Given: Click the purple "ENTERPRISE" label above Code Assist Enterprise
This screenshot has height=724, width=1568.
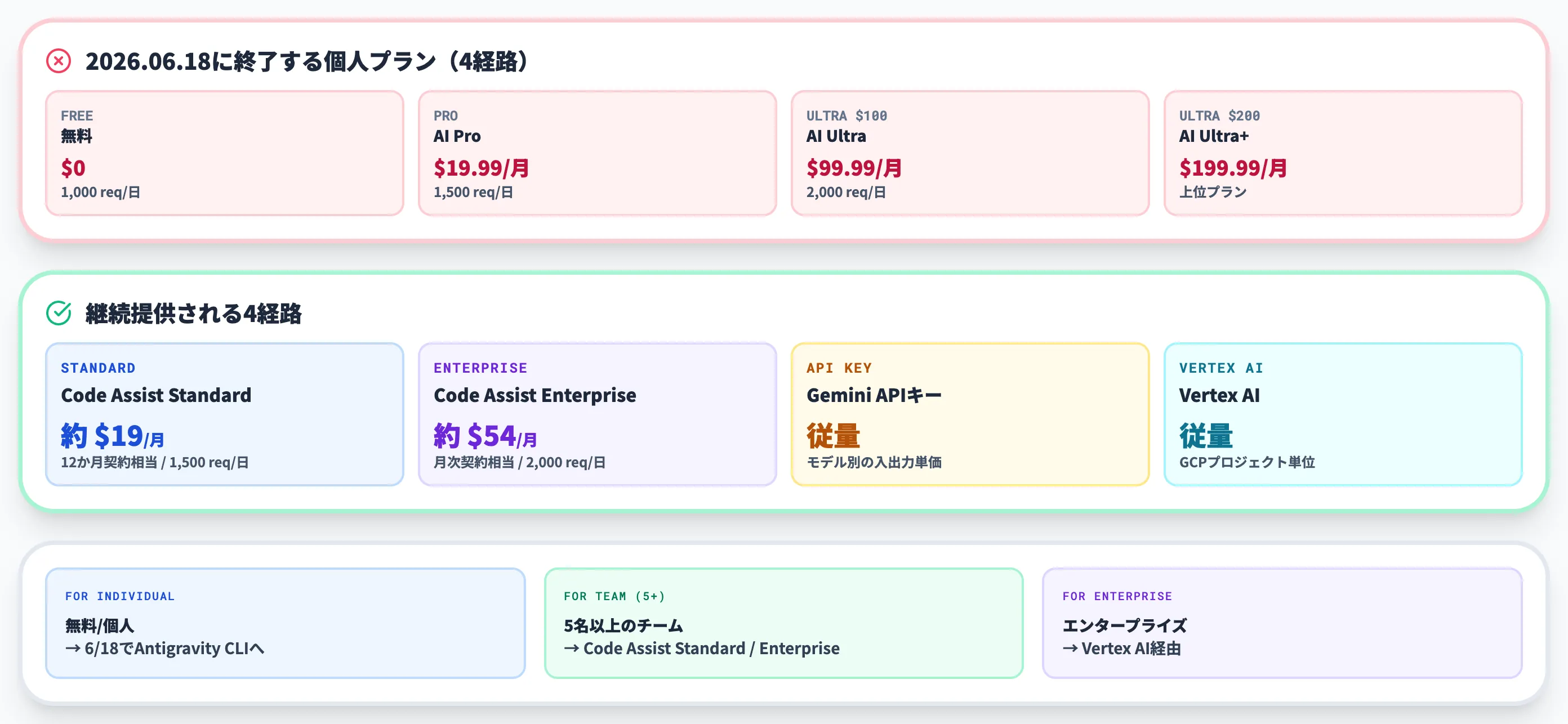Looking at the screenshot, I should pos(480,368).
